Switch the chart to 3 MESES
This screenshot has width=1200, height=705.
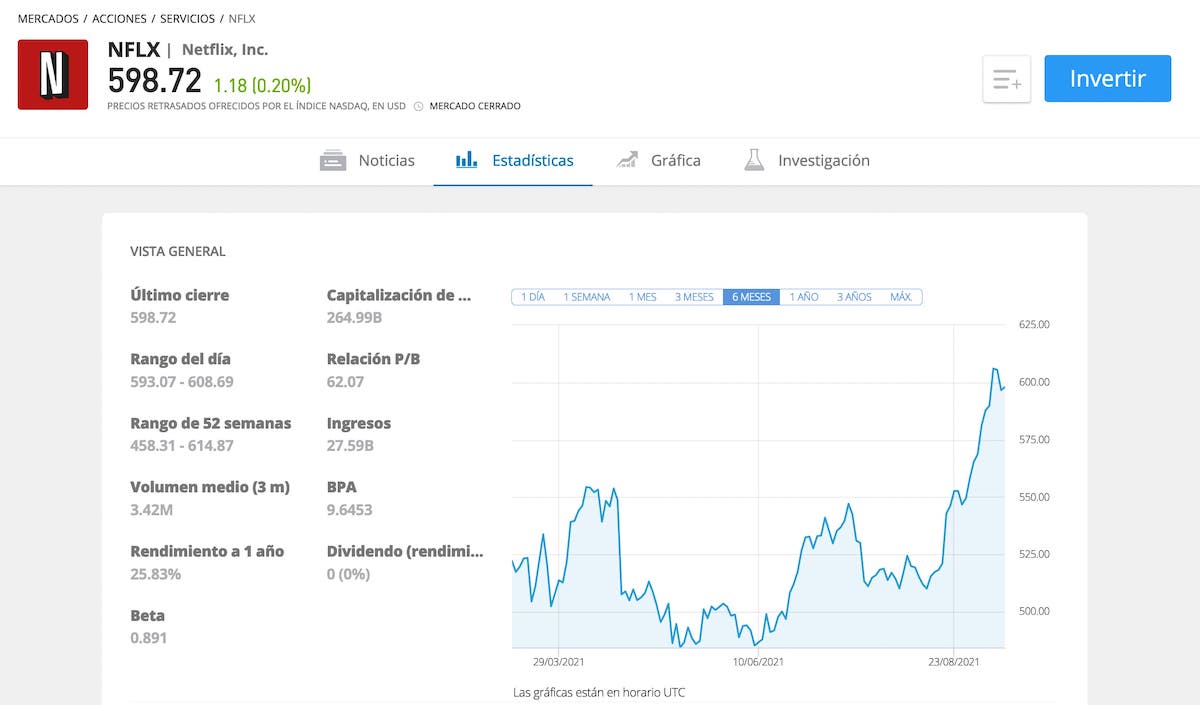694,297
